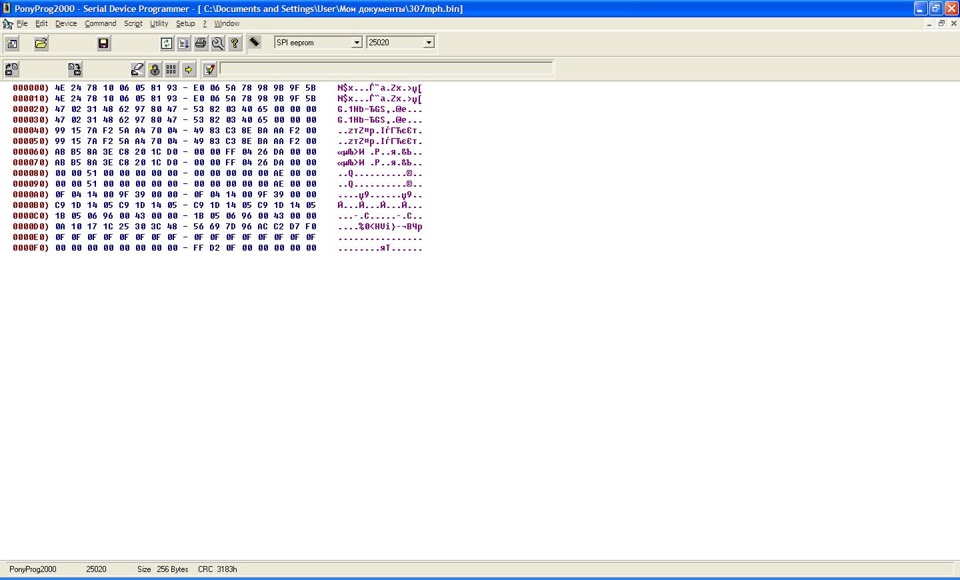Open the ? help menu

pyautogui.click(x=204, y=24)
